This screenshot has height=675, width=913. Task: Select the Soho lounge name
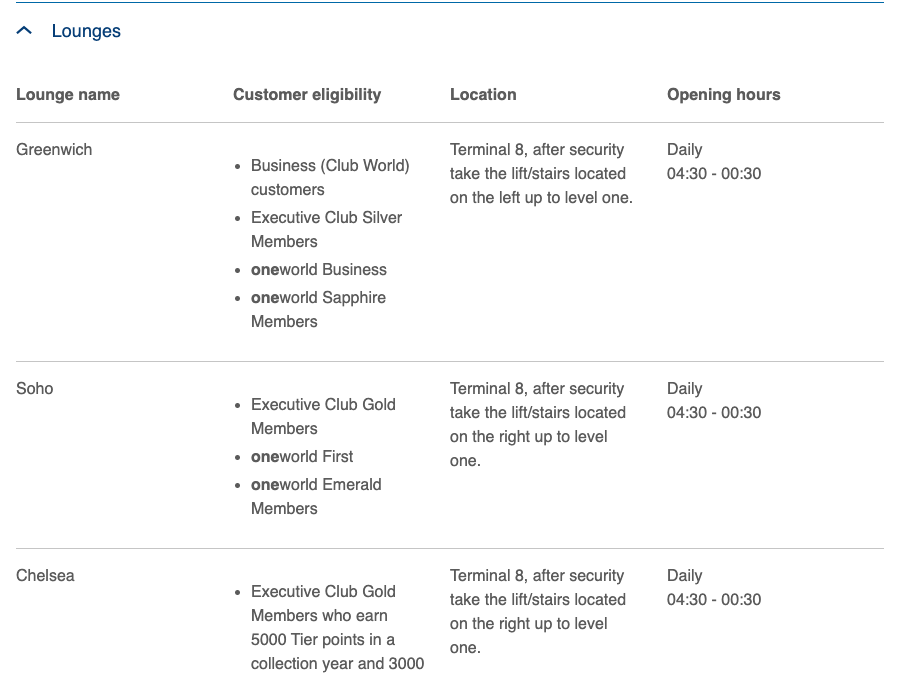pos(35,388)
